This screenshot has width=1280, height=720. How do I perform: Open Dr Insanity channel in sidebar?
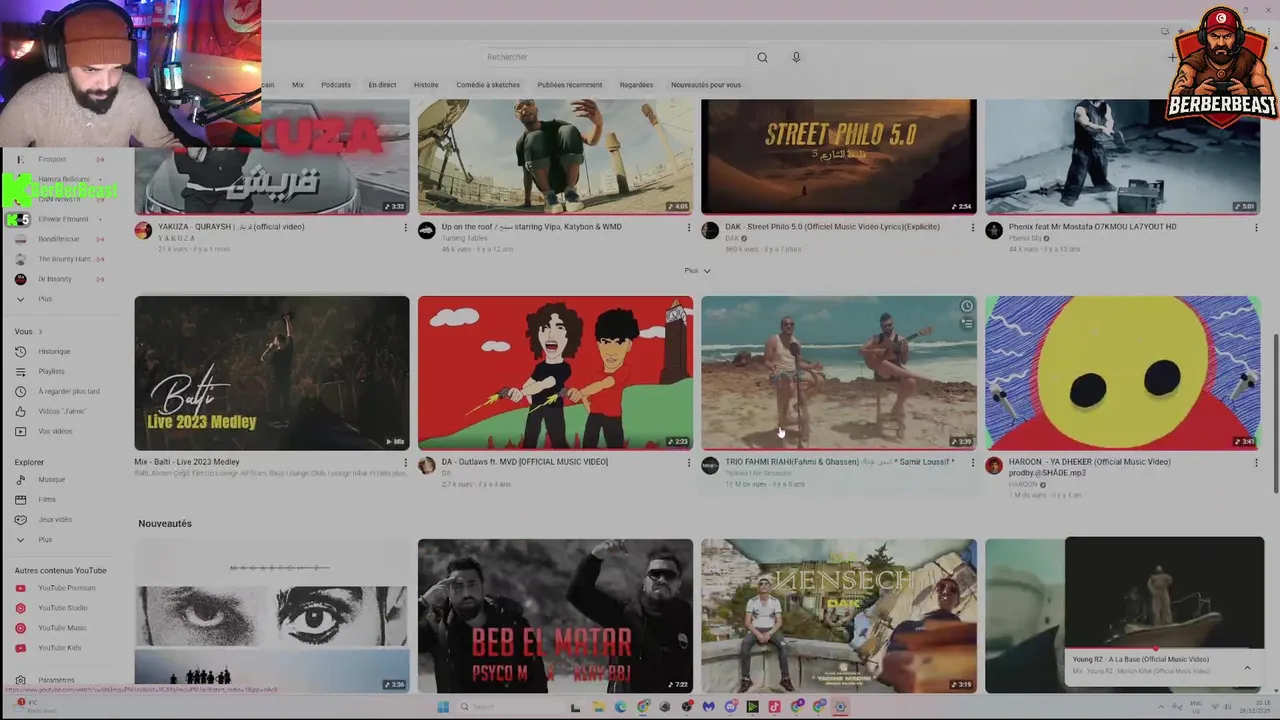coord(55,279)
